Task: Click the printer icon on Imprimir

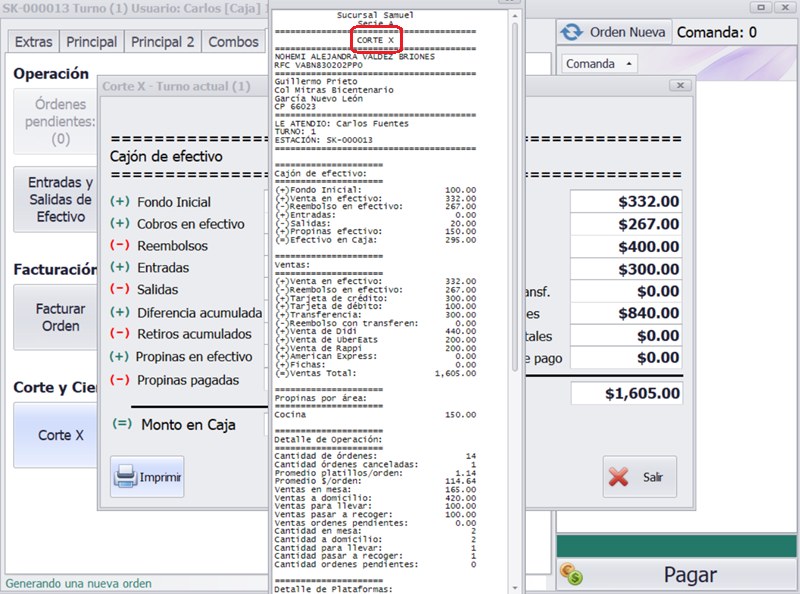Action: tap(125, 477)
